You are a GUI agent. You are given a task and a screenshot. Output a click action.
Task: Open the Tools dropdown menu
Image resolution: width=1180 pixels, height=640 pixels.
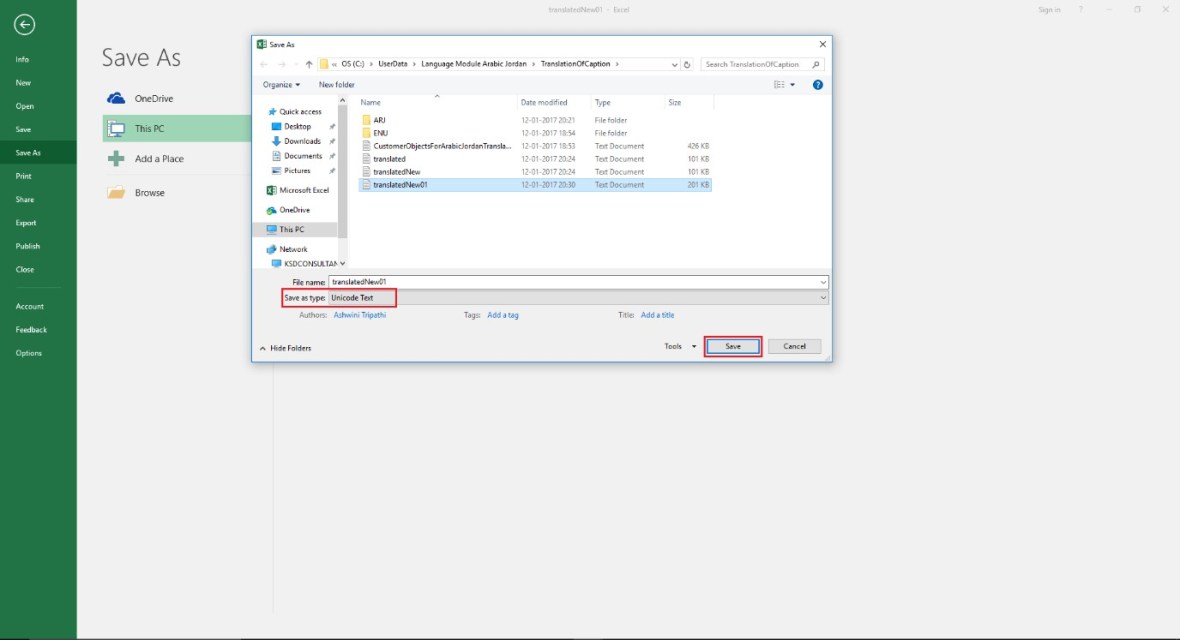click(x=680, y=347)
